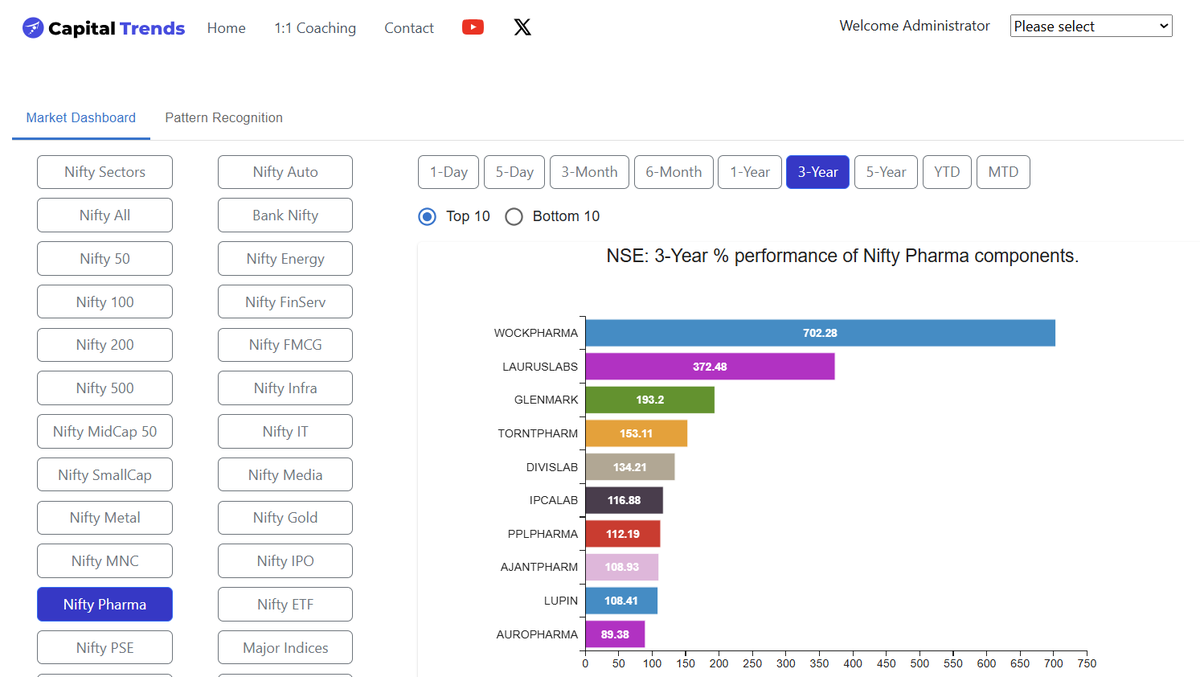Screen dimensions: 1200x677
Task: Select Nifty Pharma button
Action: 105,604
